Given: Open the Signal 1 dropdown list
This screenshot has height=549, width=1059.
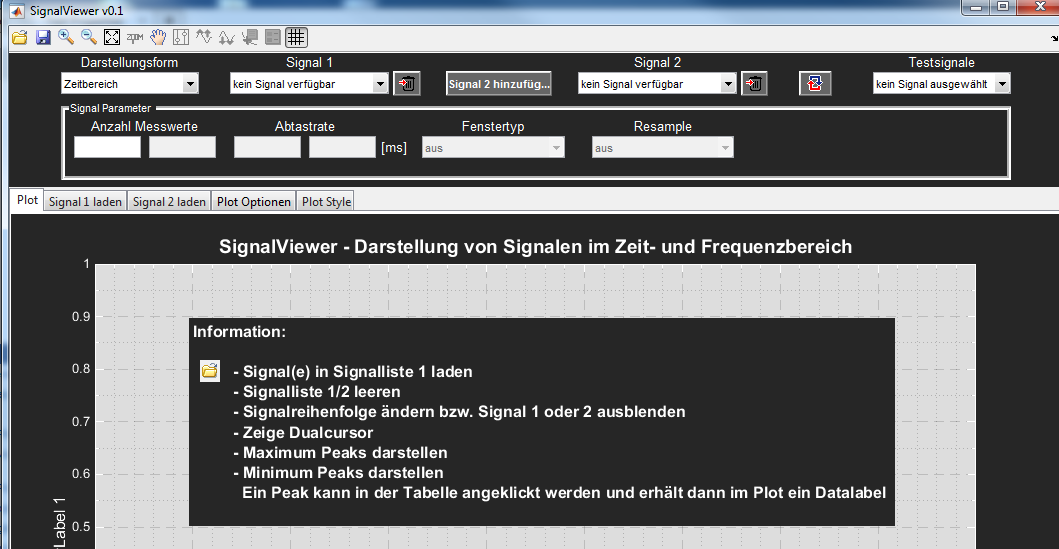Looking at the screenshot, I should point(309,84).
